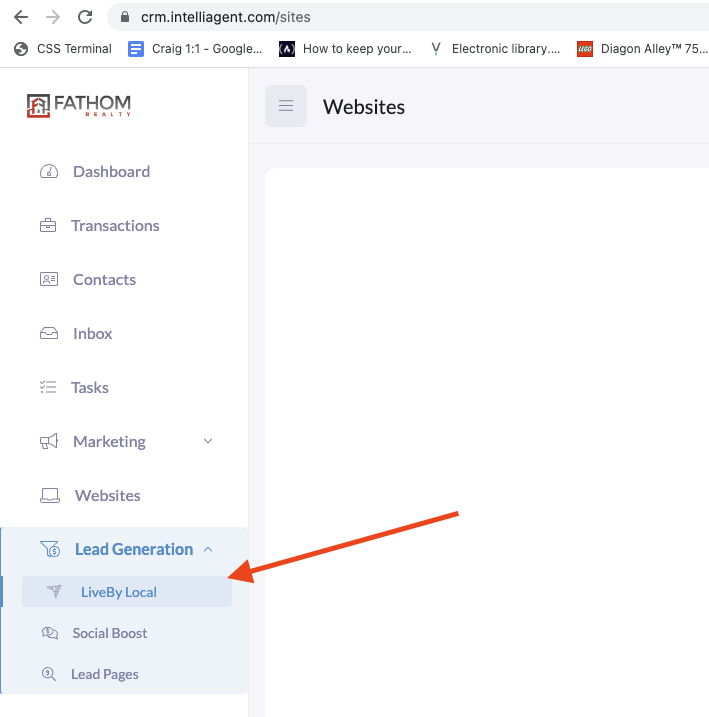Screen dimensions: 709x717
Task: Open Social Boost submenu item
Action: [x=110, y=633]
